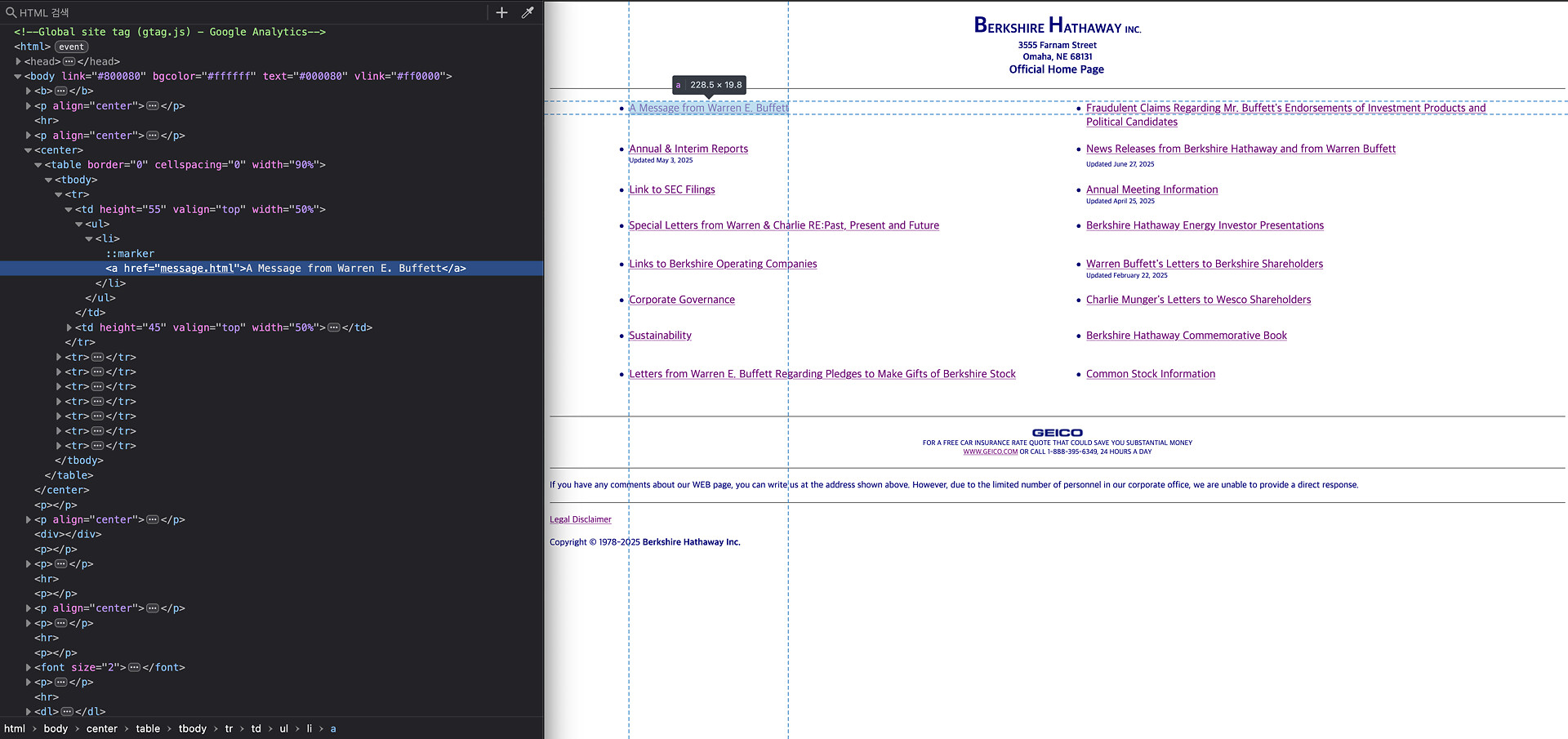Click the ellipsis badge inside head element
Viewport: 1568px width, 739px height.
(x=69, y=61)
